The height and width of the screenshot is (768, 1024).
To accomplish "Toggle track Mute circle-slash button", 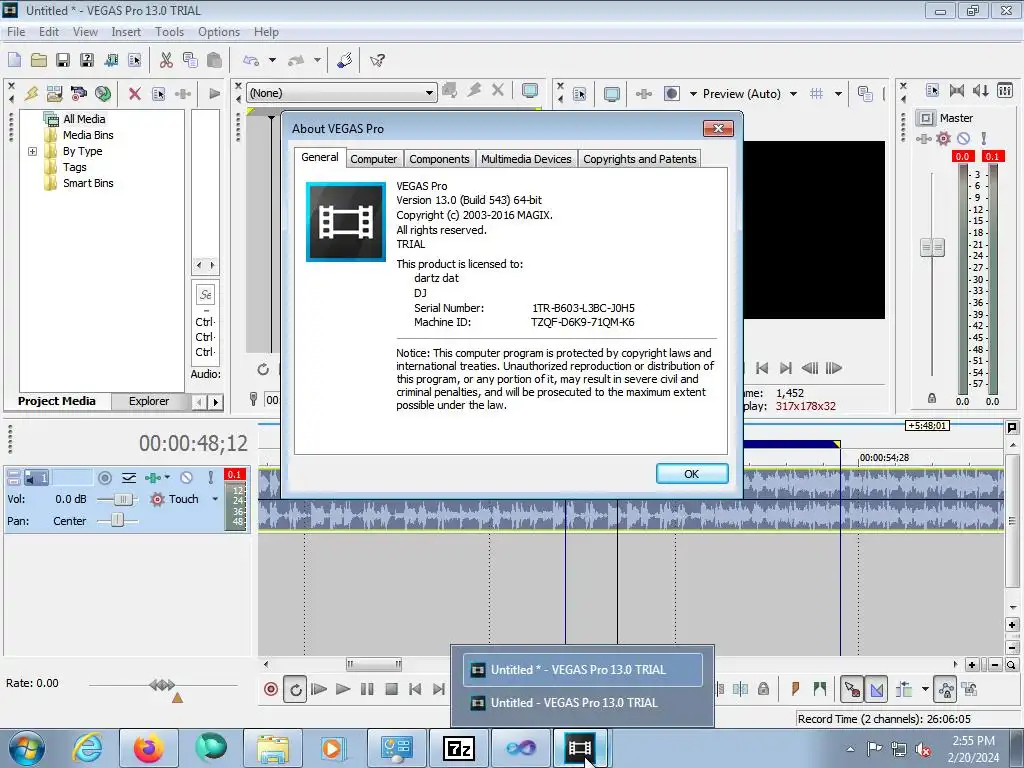I will tap(186, 478).
